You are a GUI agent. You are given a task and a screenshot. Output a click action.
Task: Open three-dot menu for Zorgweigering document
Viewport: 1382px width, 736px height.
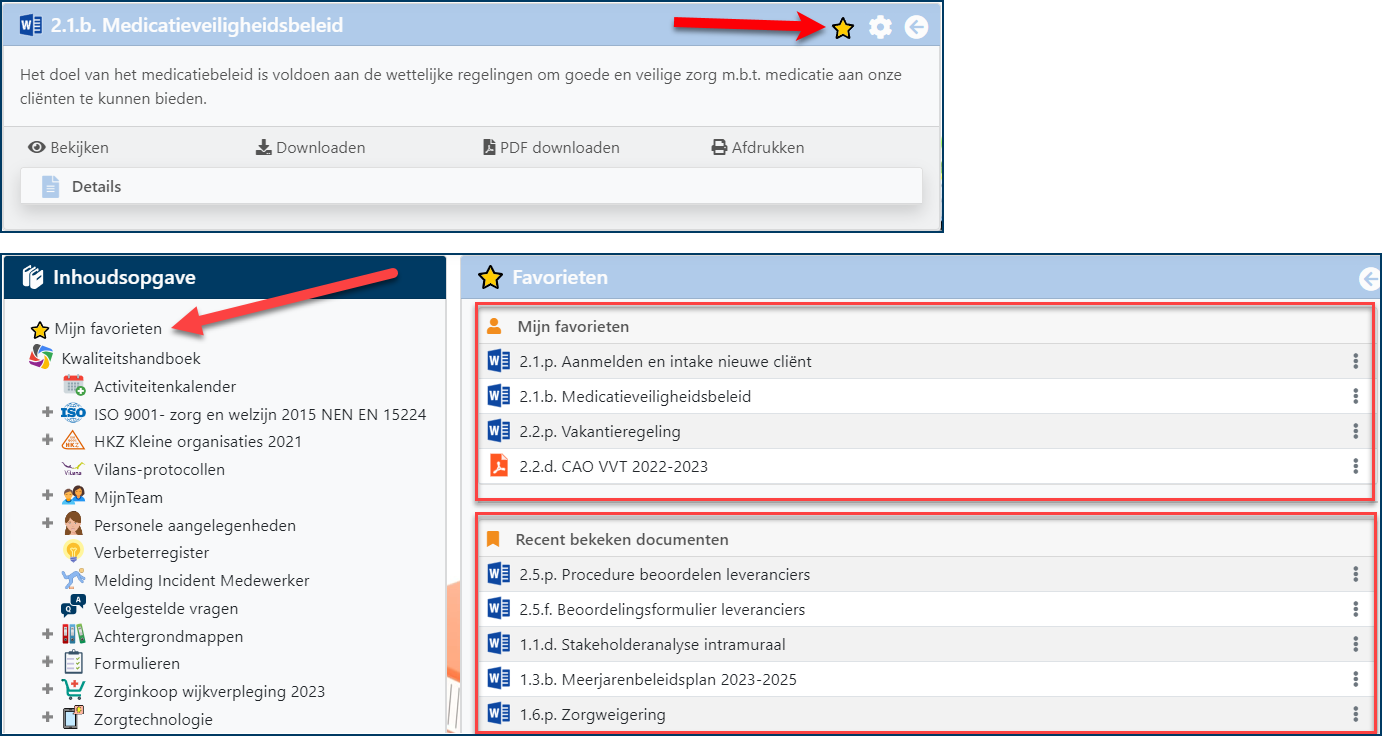coord(1355,714)
